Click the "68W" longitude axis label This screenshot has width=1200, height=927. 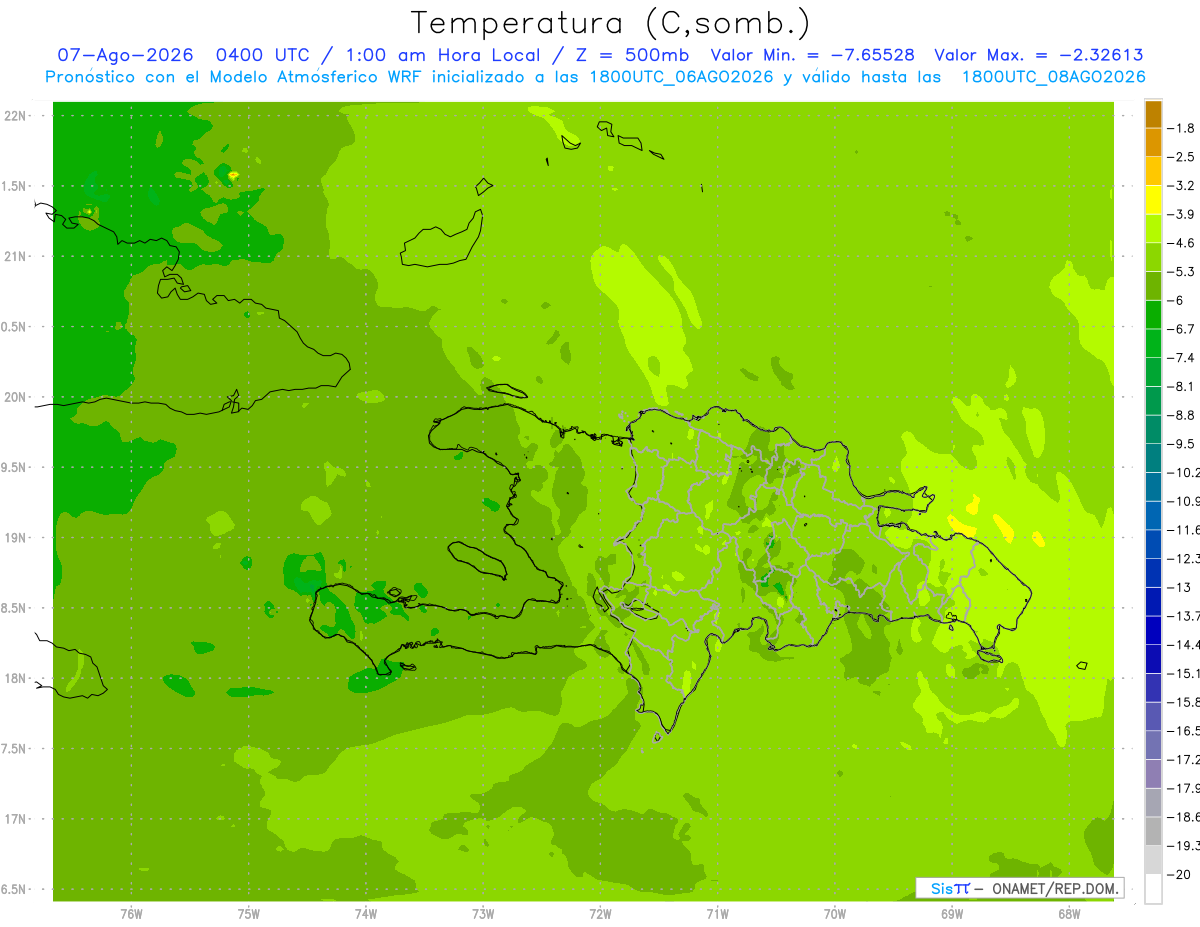point(1069,914)
